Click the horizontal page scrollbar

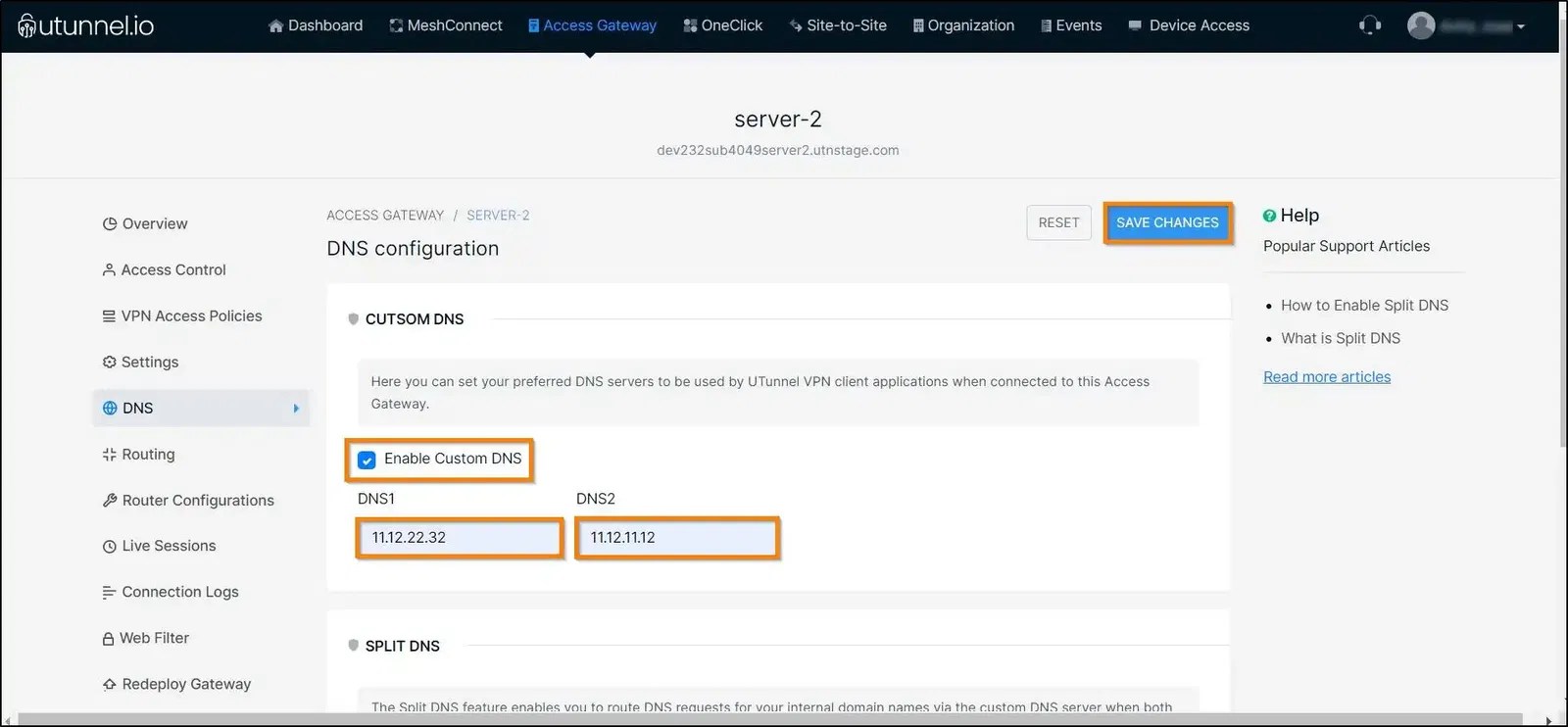(x=769, y=720)
